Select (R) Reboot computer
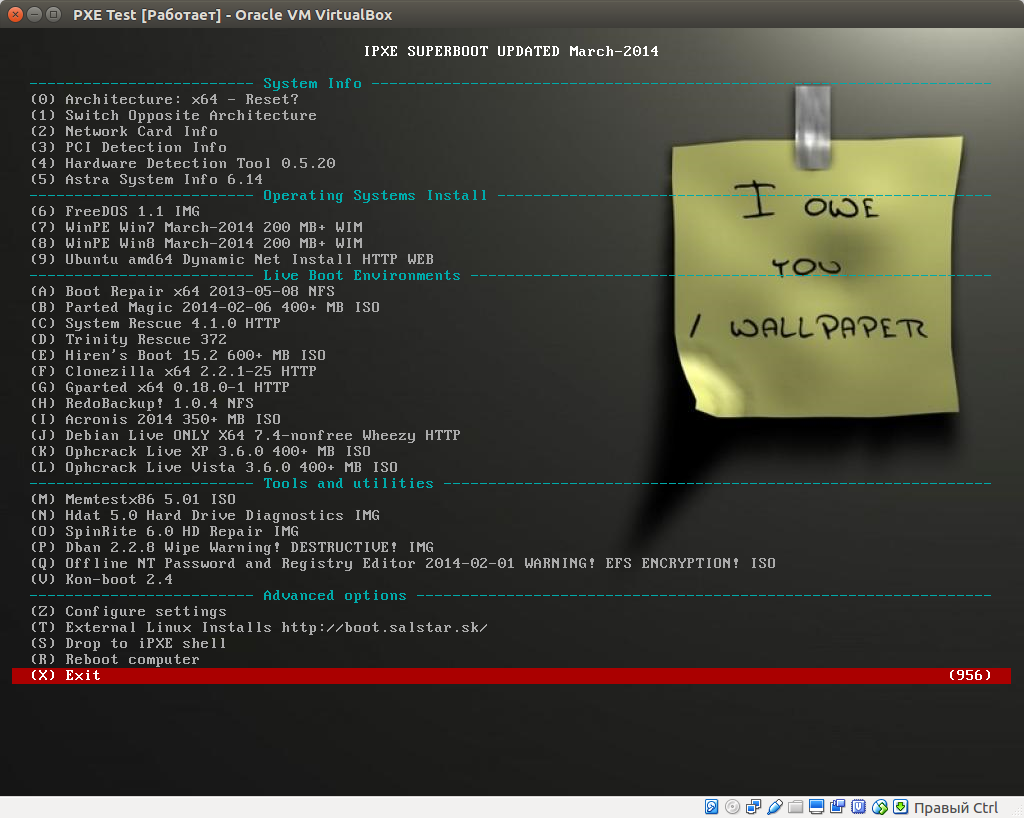The height and width of the screenshot is (818, 1024). (x=115, y=659)
